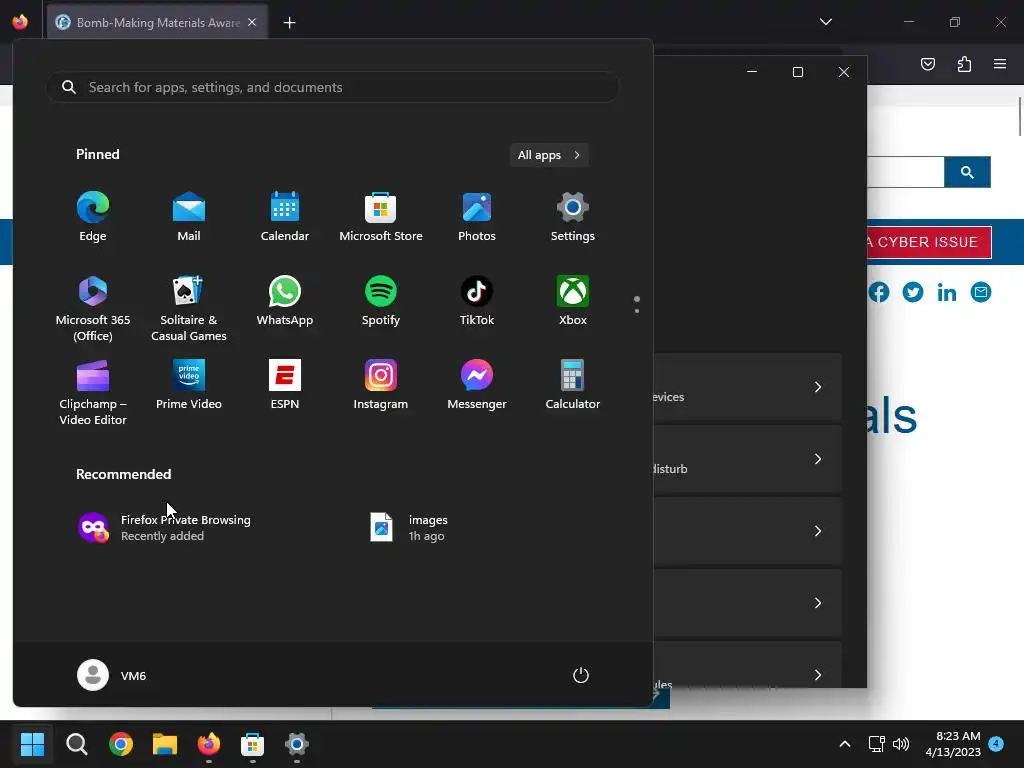
Task: Open a new Firefox tab
Action: (289, 23)
